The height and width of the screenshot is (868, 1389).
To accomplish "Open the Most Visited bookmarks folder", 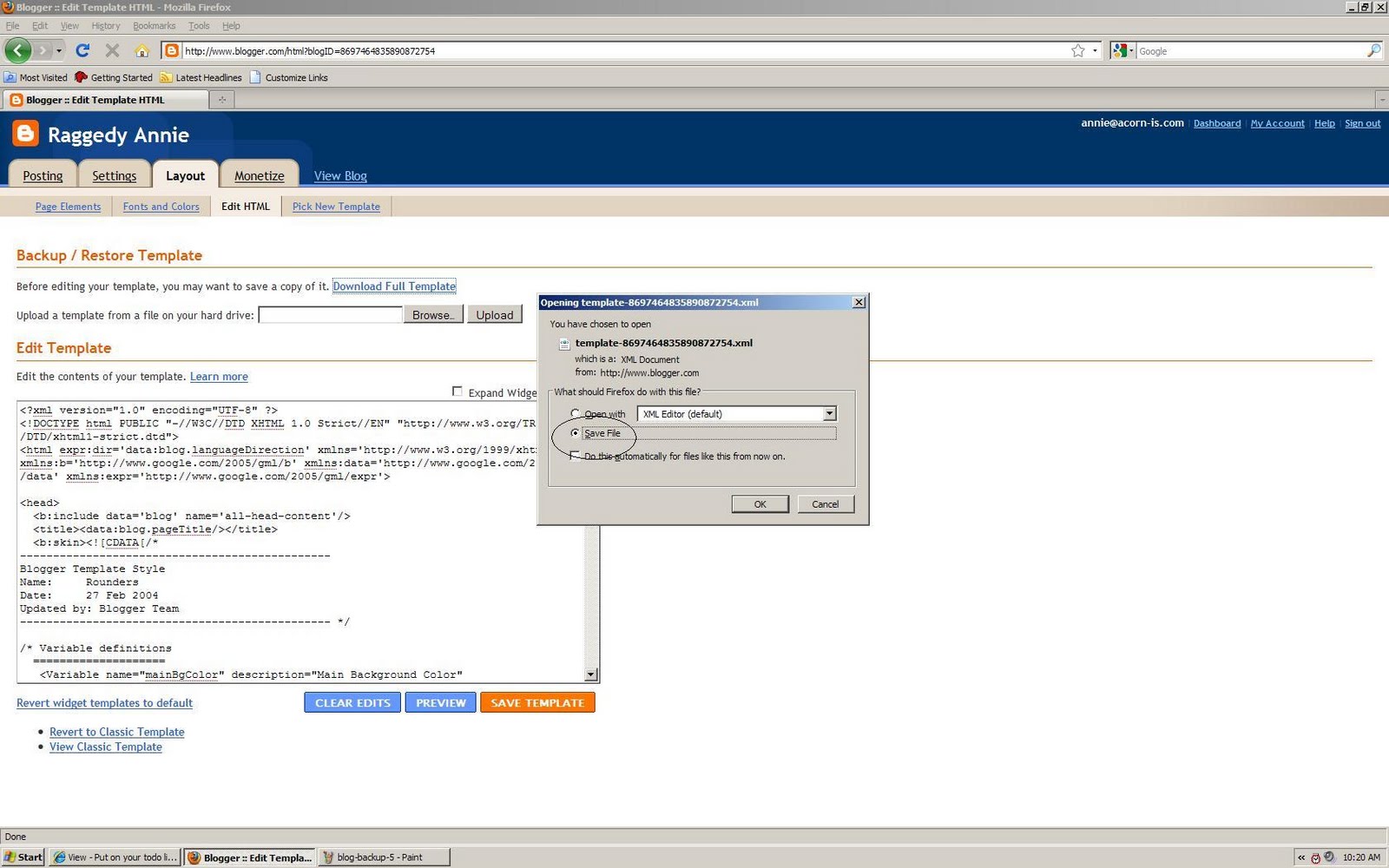I will [x=36, y=77].
